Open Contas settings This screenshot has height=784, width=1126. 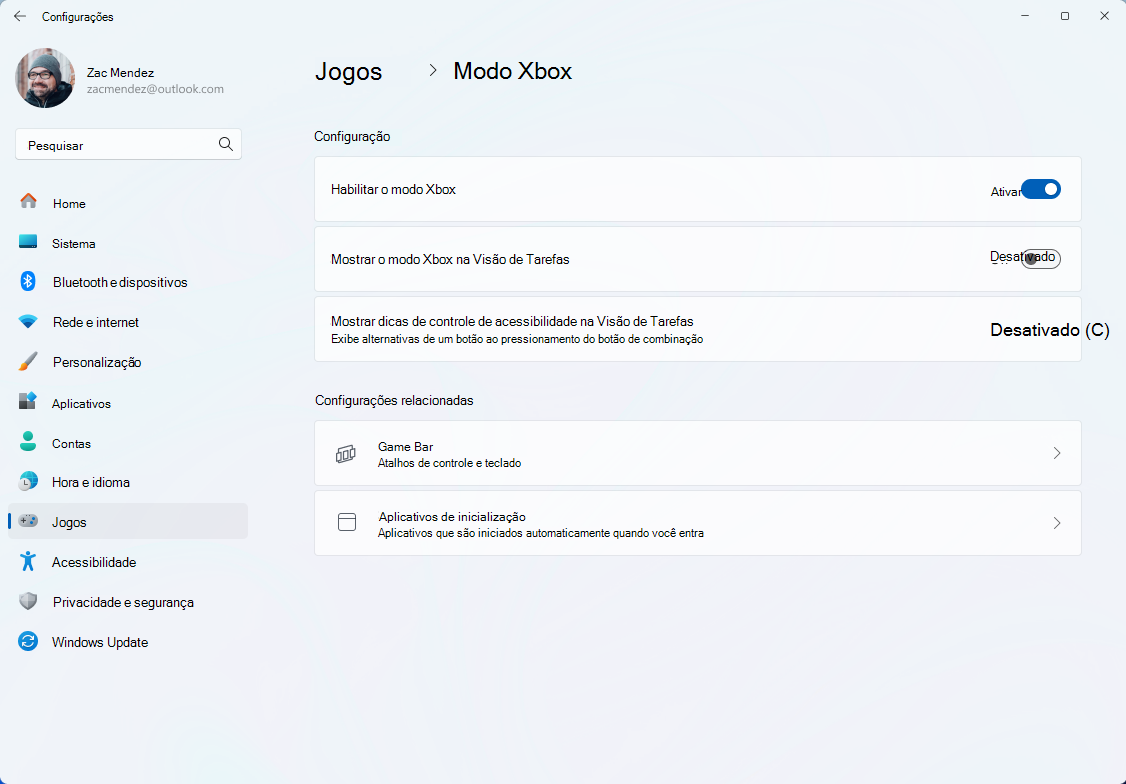pyautogui.click(x=128, y=444)
